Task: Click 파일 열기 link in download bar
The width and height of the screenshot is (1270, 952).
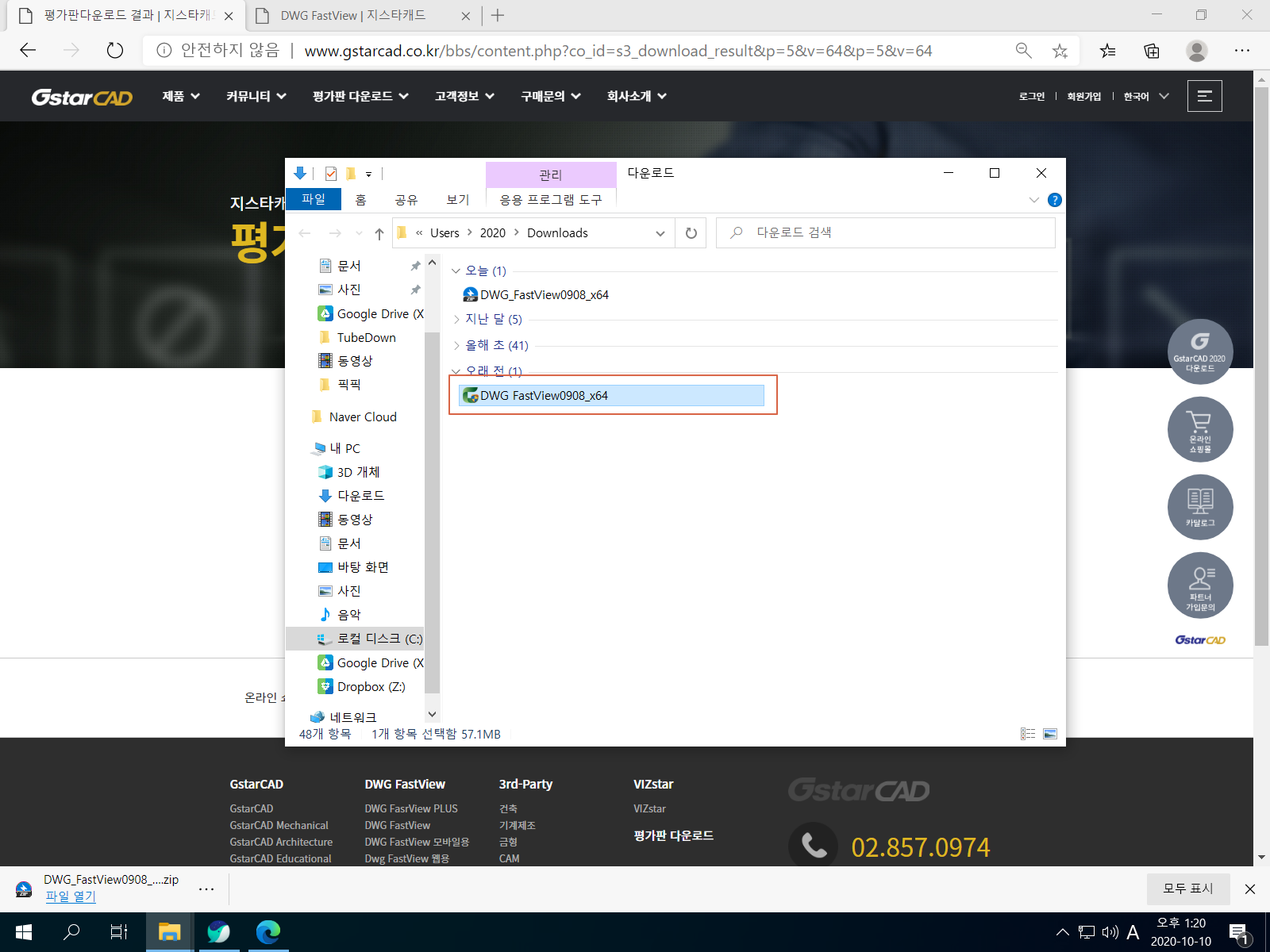Action: [x=71, y=896]
